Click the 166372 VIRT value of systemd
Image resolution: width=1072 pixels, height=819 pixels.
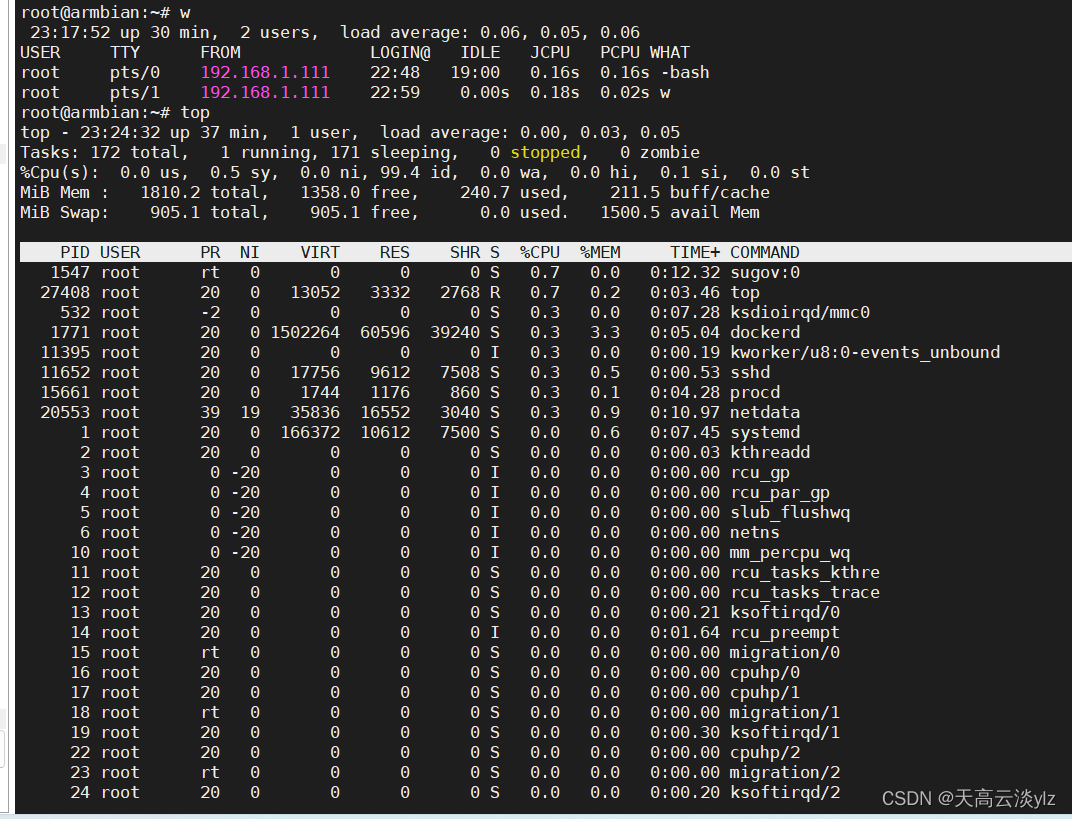point(310,432)
